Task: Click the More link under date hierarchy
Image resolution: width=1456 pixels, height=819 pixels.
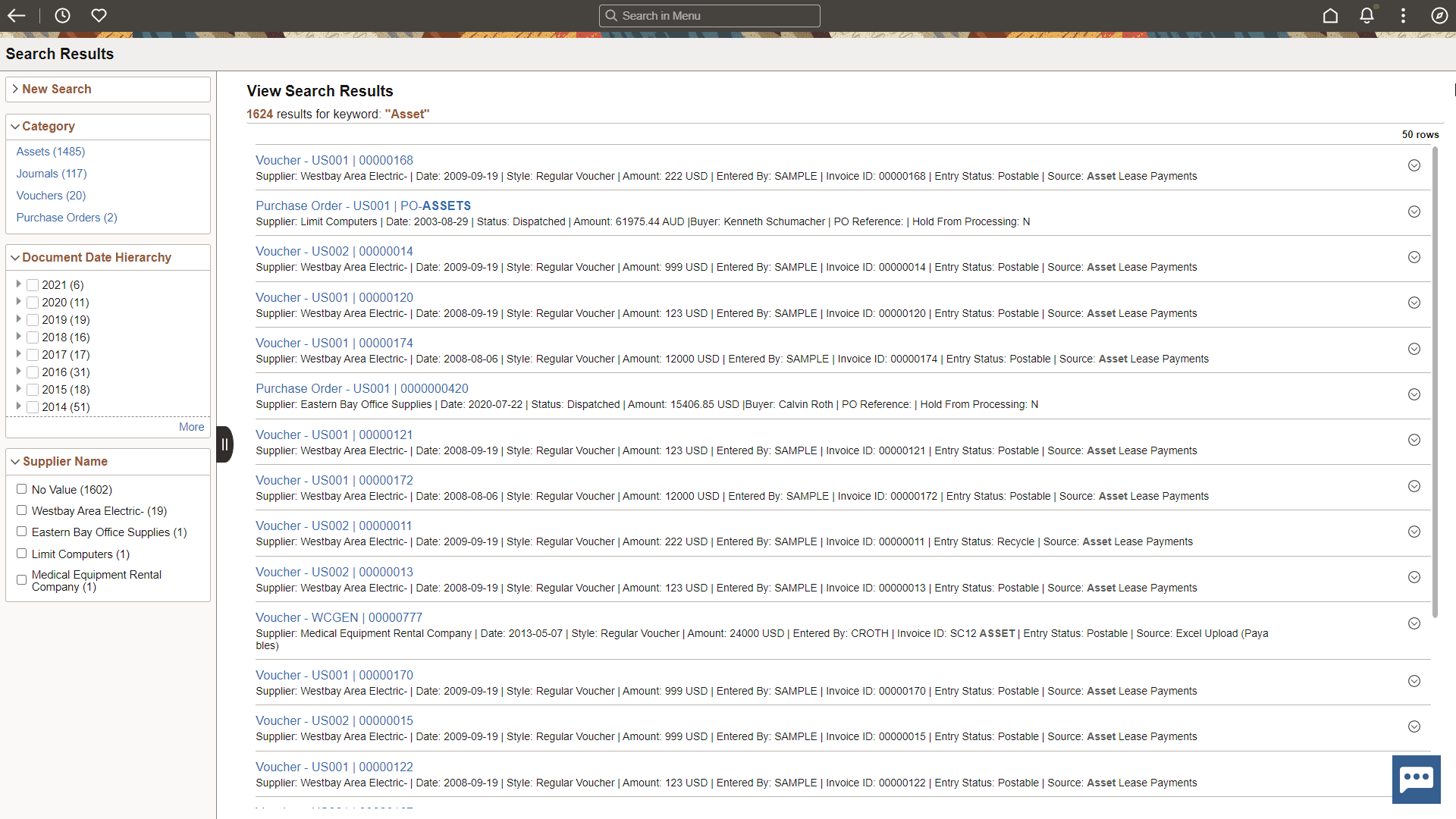Action: pos(190,426)
